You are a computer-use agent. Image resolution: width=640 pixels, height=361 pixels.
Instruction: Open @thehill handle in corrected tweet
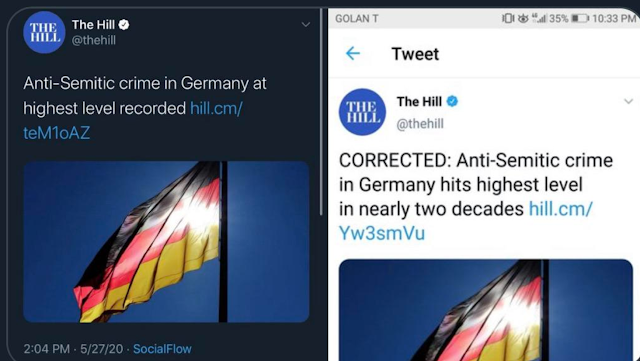click(x=420, y=124)
